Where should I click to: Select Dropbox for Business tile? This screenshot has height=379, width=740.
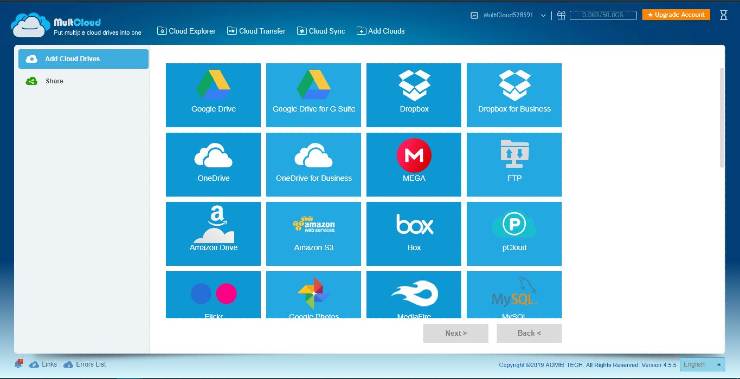point(514,95)
